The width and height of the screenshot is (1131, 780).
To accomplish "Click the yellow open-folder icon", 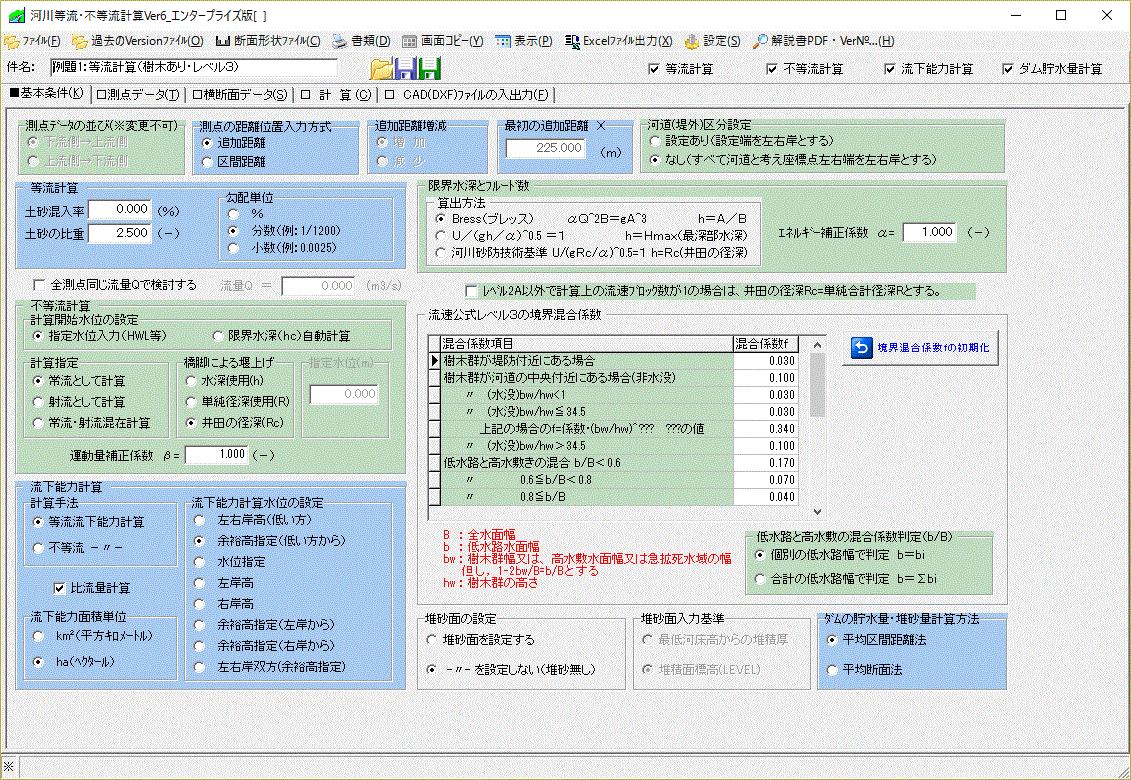I will click(x=380, y=67).
